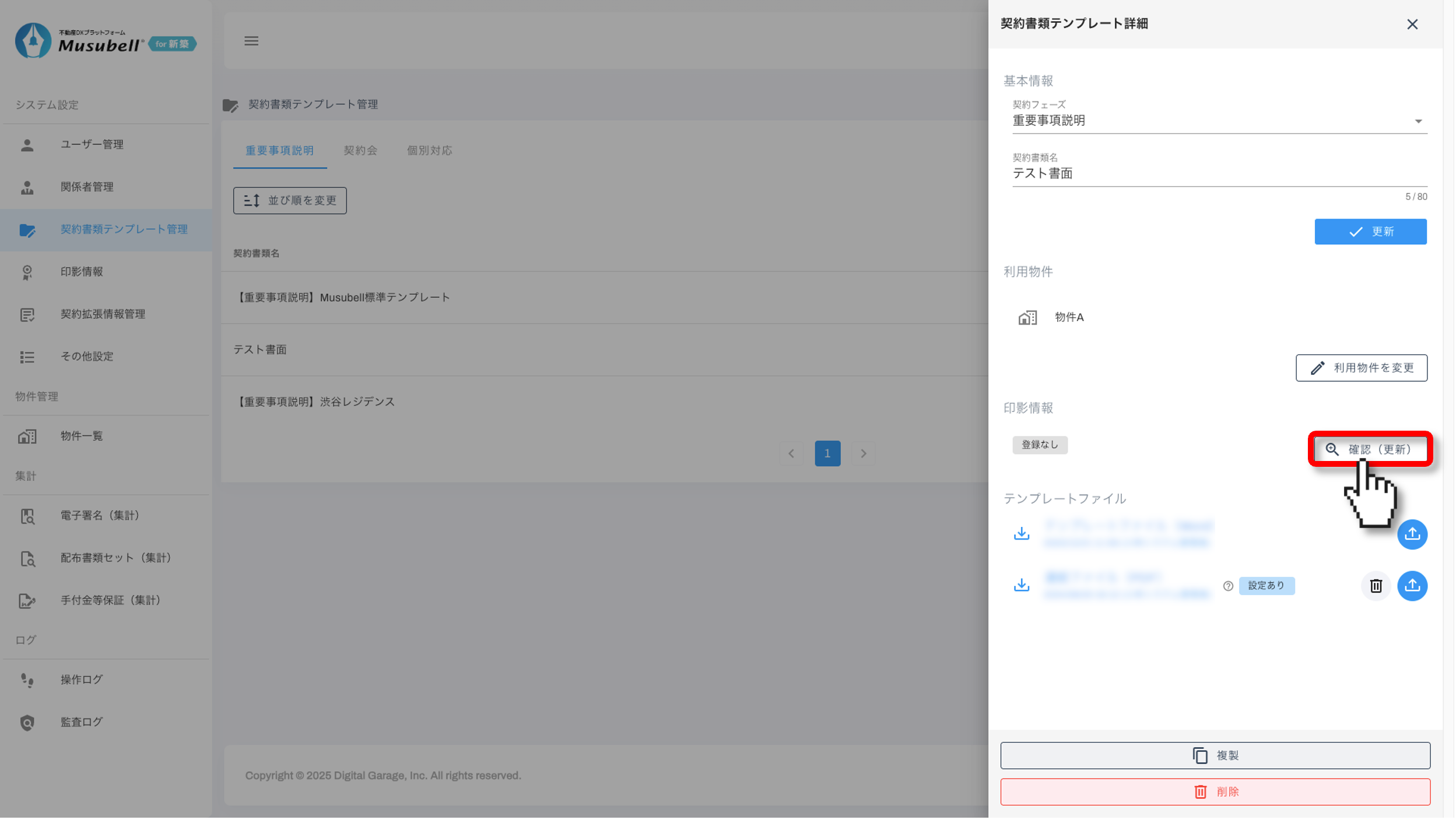Click 確認（更新）for seal information
The image size is (1456, 820).
[1370, 449]
